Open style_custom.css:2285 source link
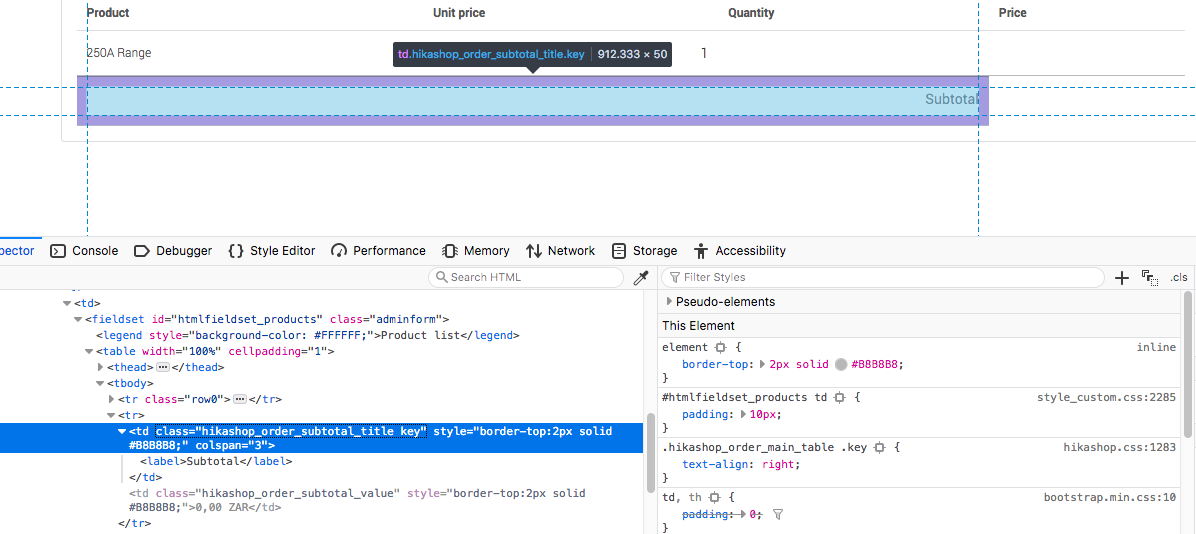1196x534 pixels. point(1106,397)
